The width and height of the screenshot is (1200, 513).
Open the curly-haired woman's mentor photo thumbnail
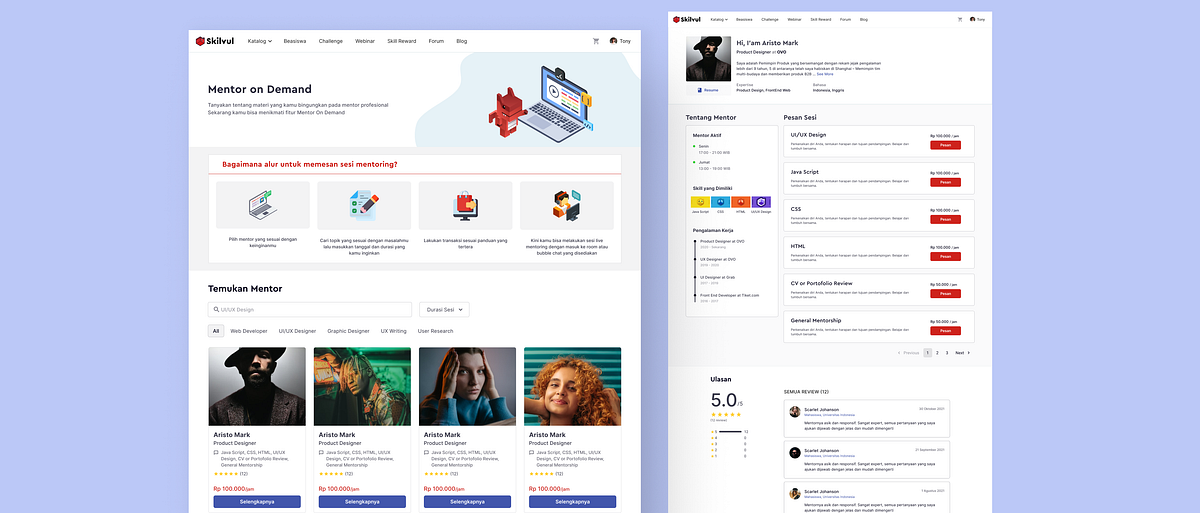tap(572, 387)
